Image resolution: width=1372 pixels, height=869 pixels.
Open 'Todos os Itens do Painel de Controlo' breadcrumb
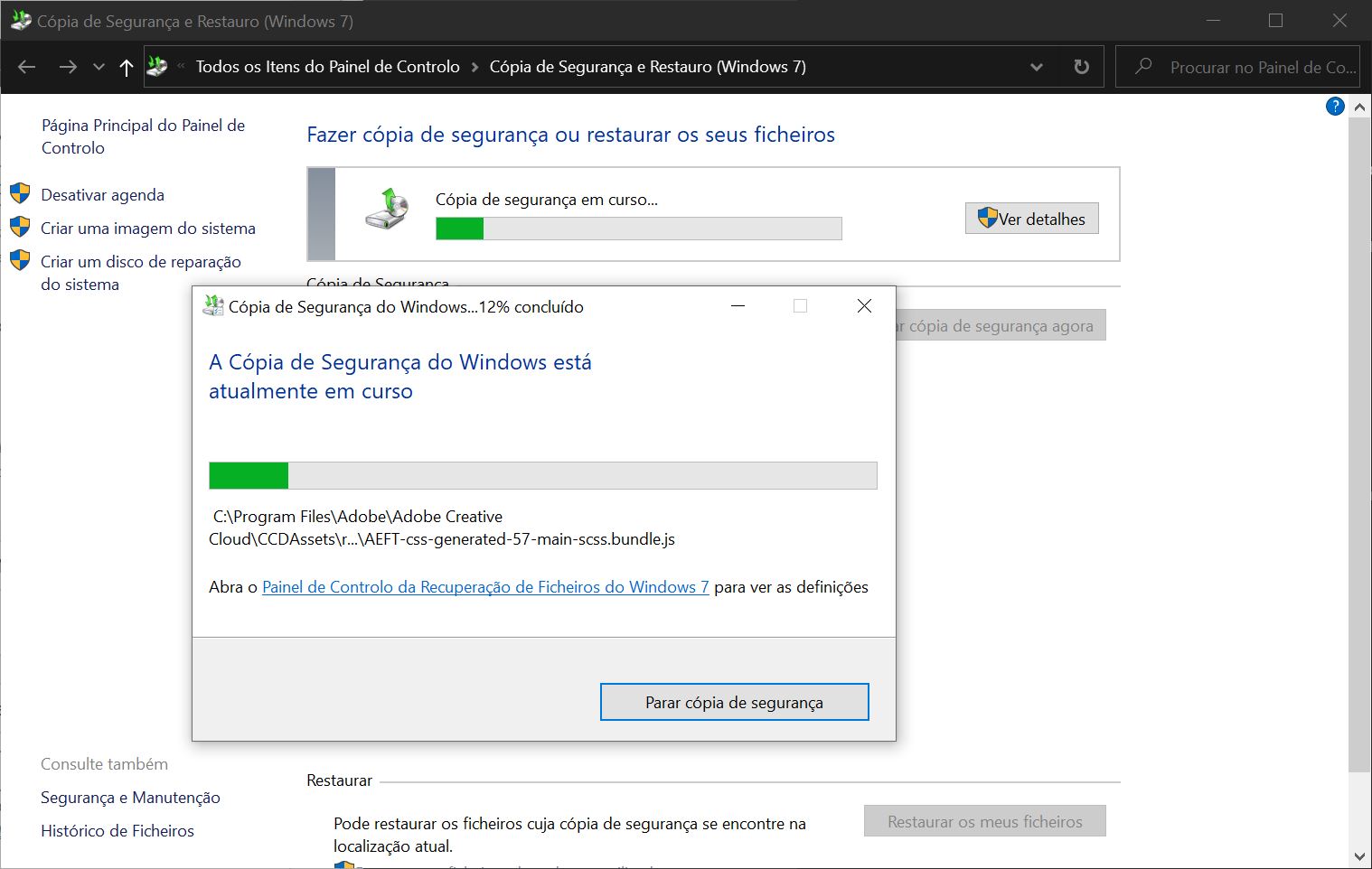[x=327, y=67]
